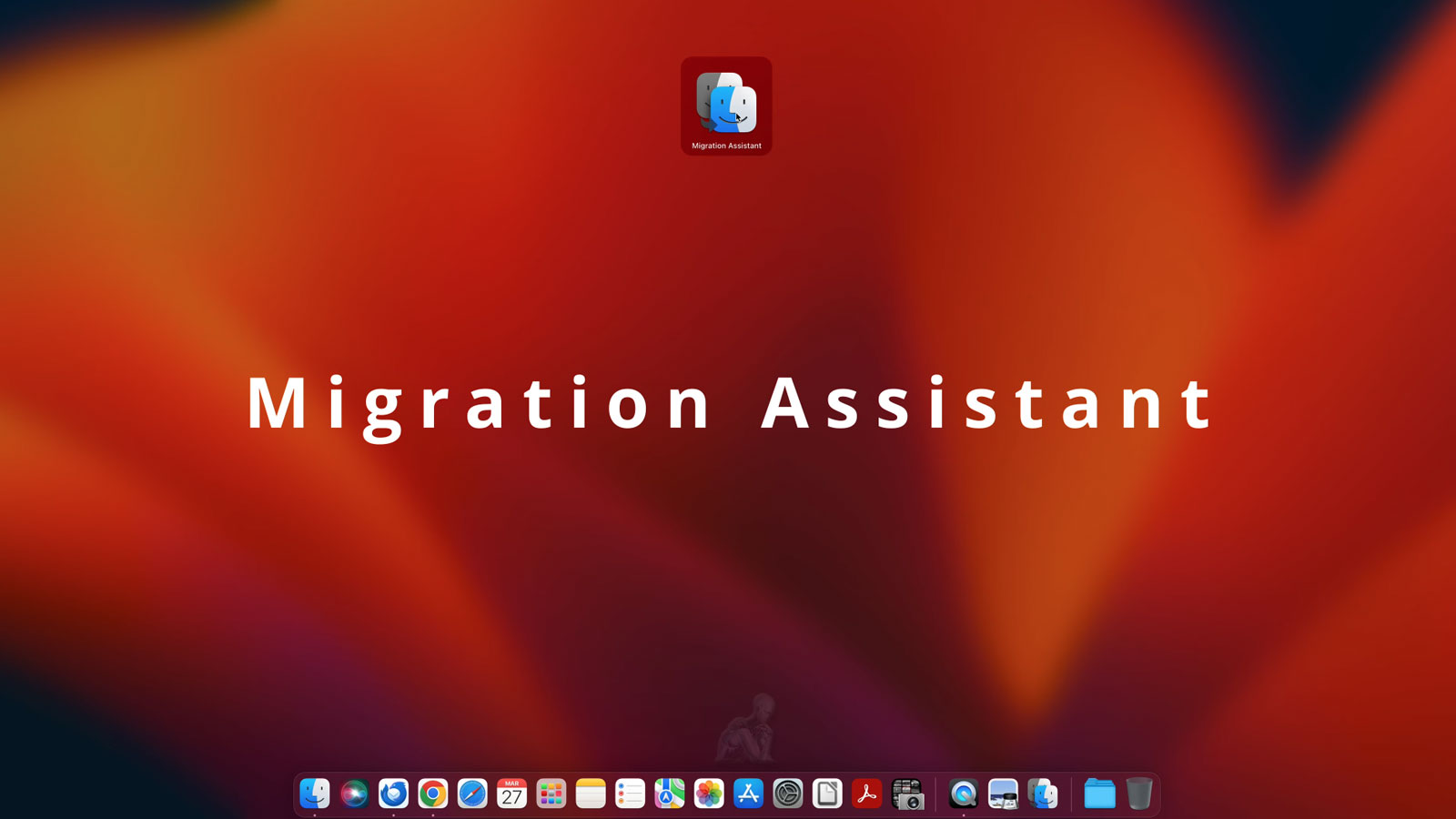Open the Notes app in the Dock
Image resolution: width=1456 pixels, height=819 pixels.
coord(591,794)
